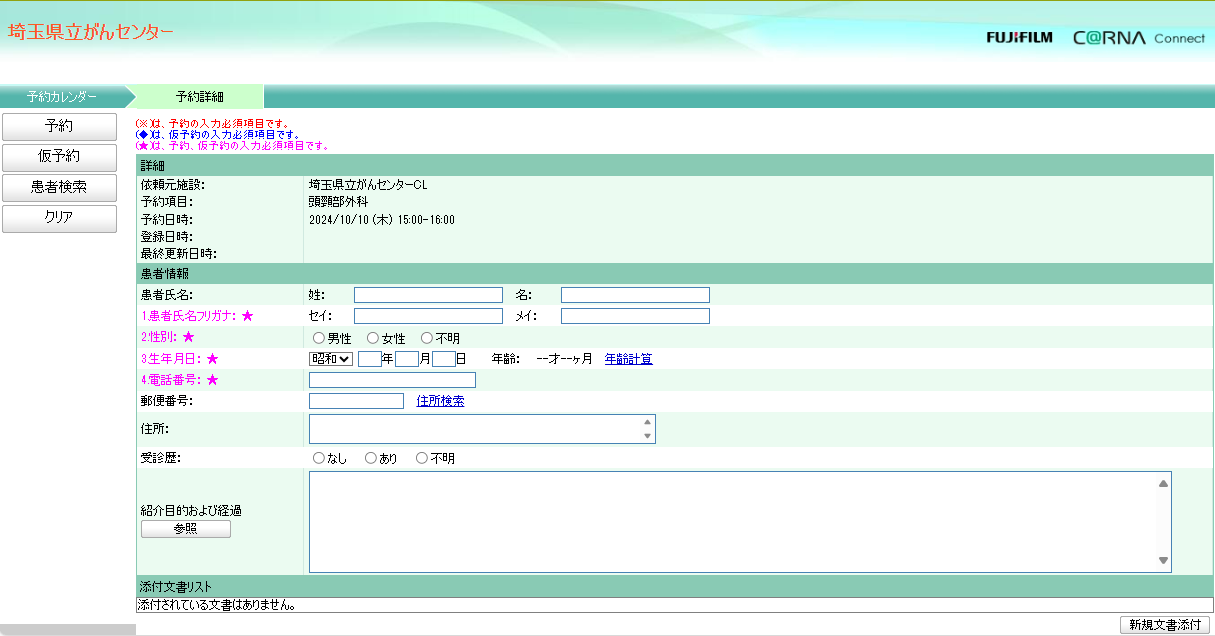1215x636 pixels.
Task: Click the 予約 button in sidebar
Action: (x=59, y=127)
